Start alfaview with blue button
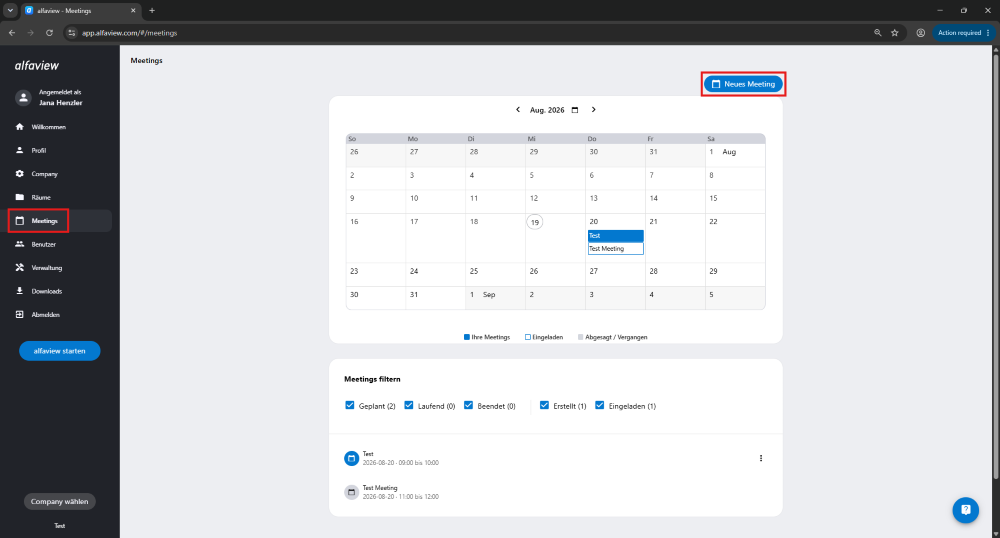 59,351
